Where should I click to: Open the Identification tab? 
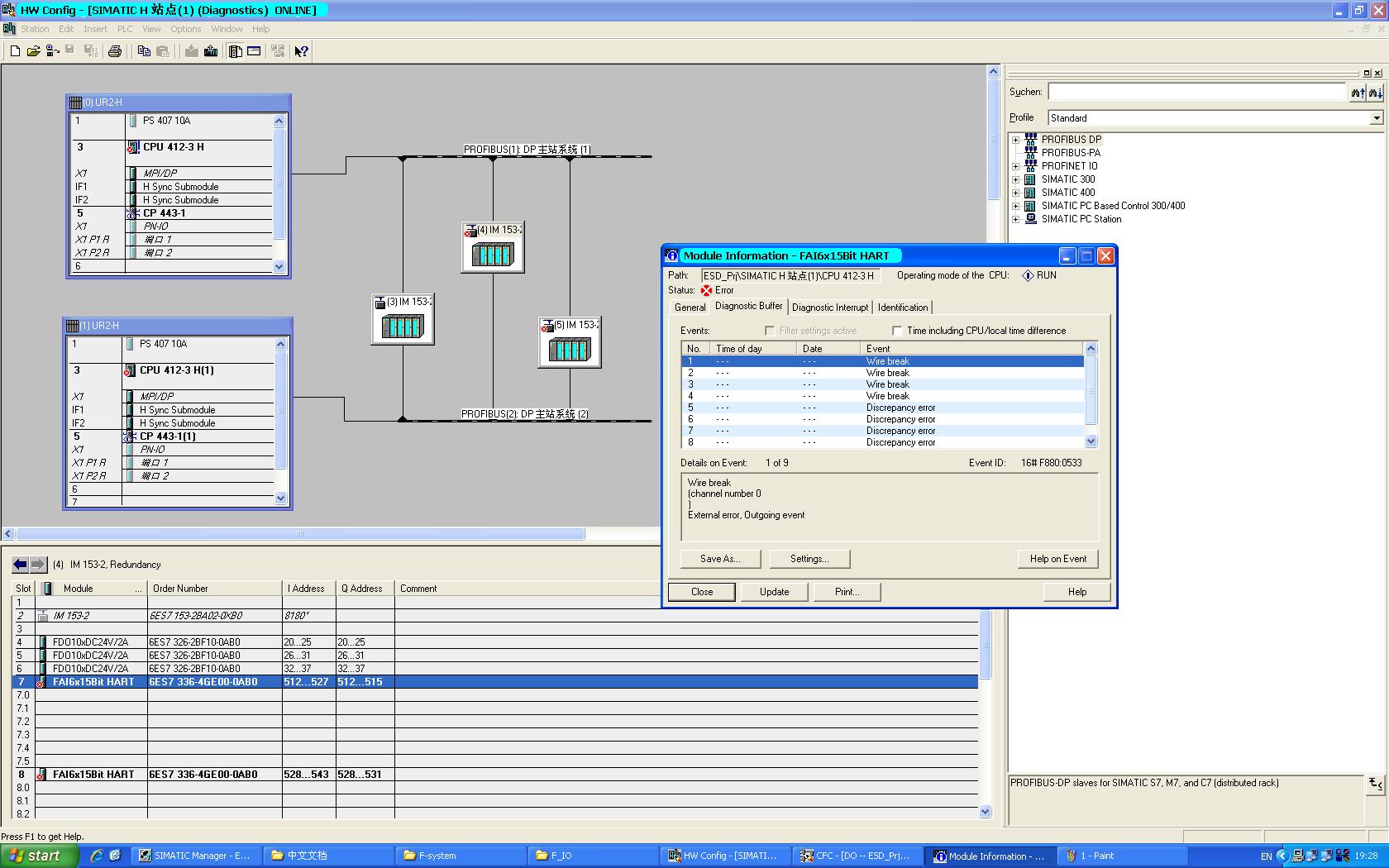[902, 308]
